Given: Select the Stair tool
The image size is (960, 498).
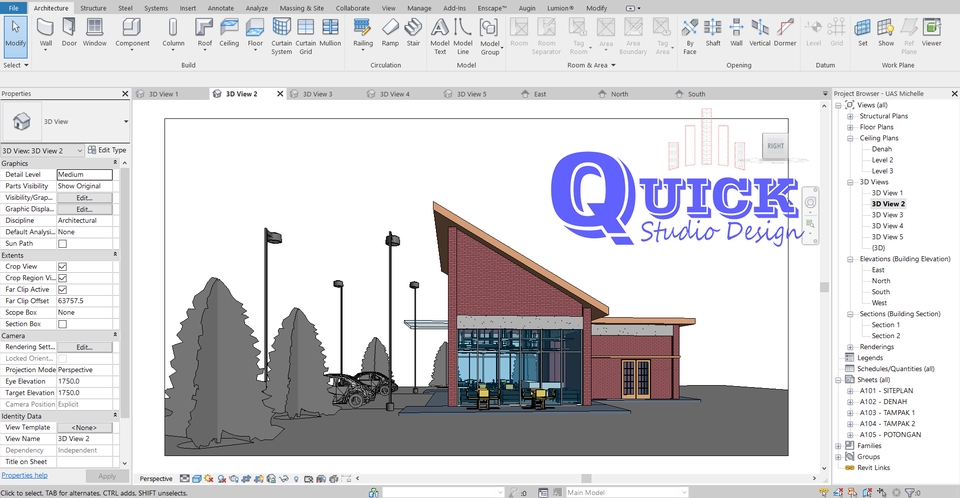Looking at the screenshot, I should pos(413,32).
